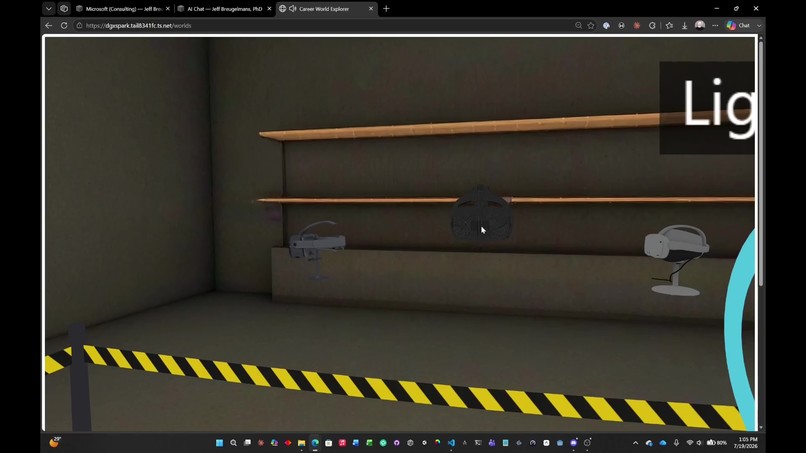
Task: Go back with the browser back arrow
Action: [x=48, y=25]
